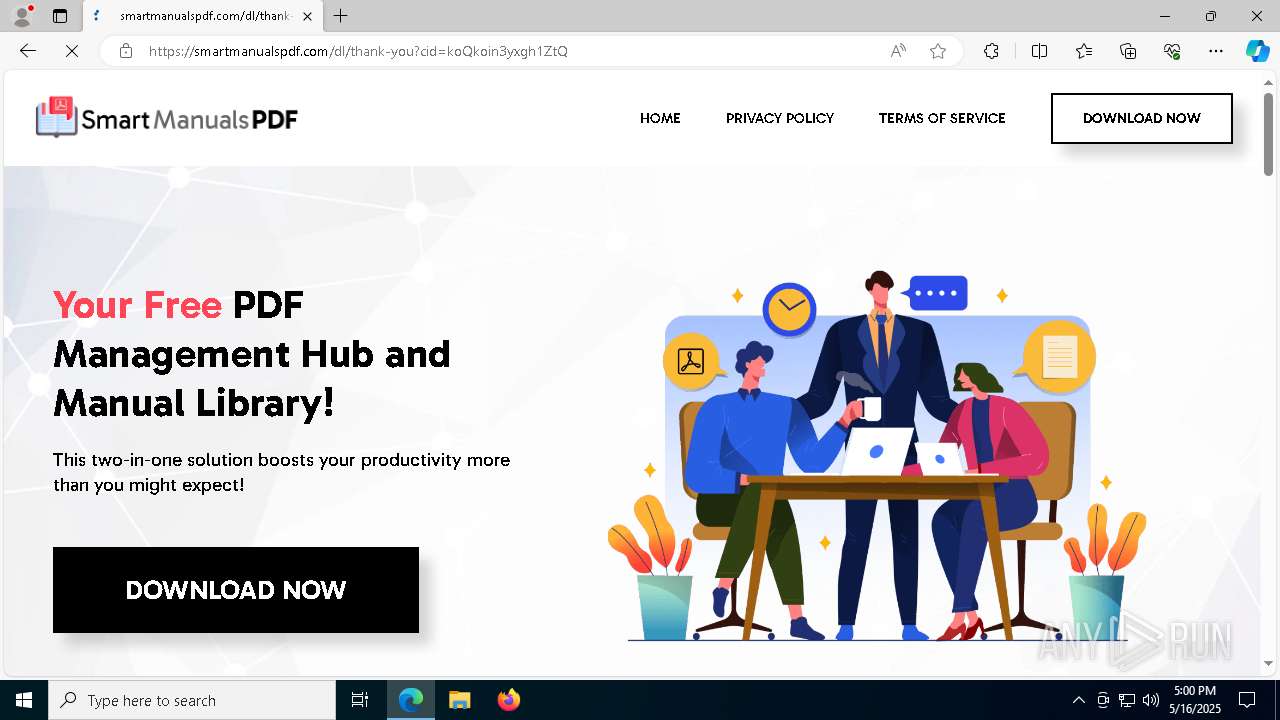This screenshot has height=720, width=1280.
Task: Open the Favorites list icon
Action: [1084, 51]
